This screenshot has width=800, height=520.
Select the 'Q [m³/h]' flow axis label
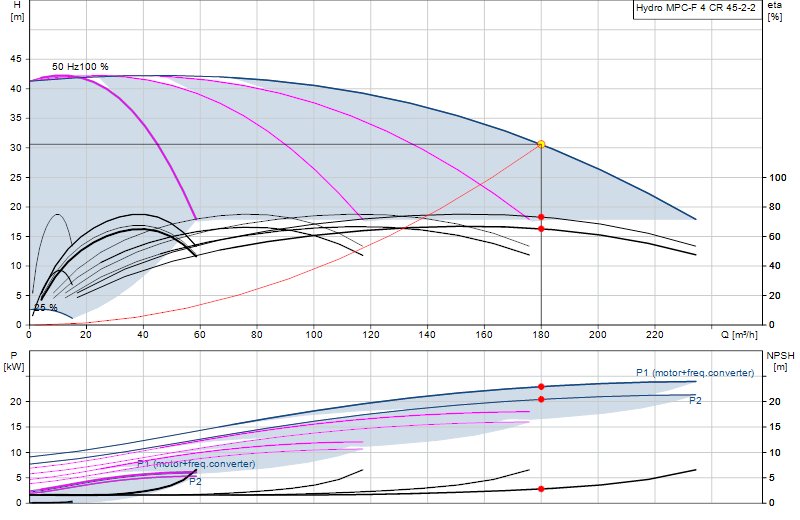(x=739, y=335)
